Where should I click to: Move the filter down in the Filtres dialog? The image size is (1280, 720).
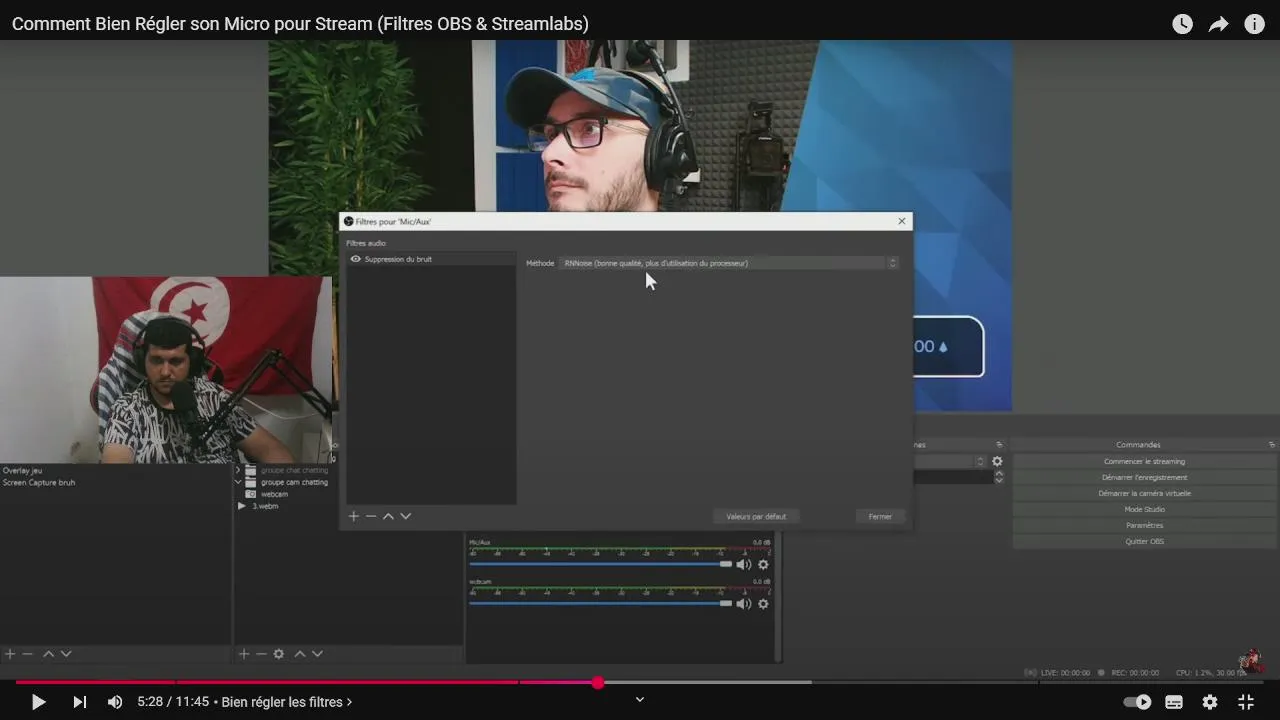pos(405,516)
